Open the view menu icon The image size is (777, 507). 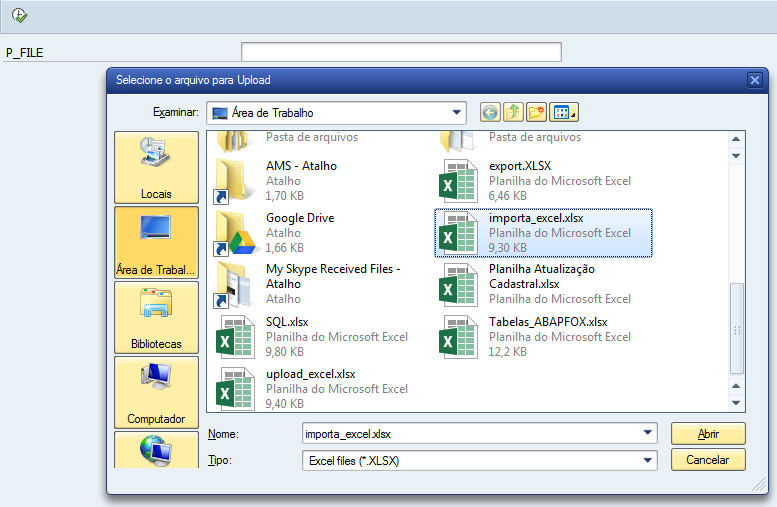564,113
